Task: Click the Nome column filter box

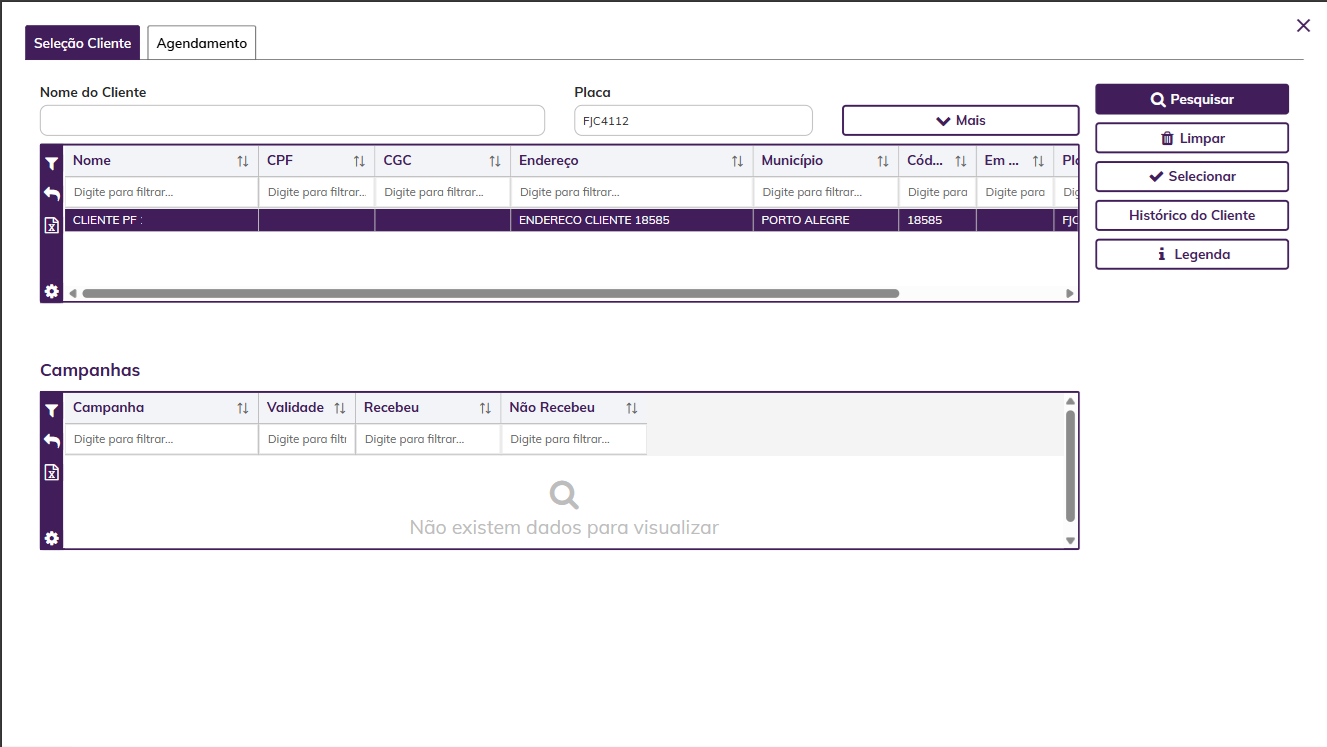Action: coord(161,192)
